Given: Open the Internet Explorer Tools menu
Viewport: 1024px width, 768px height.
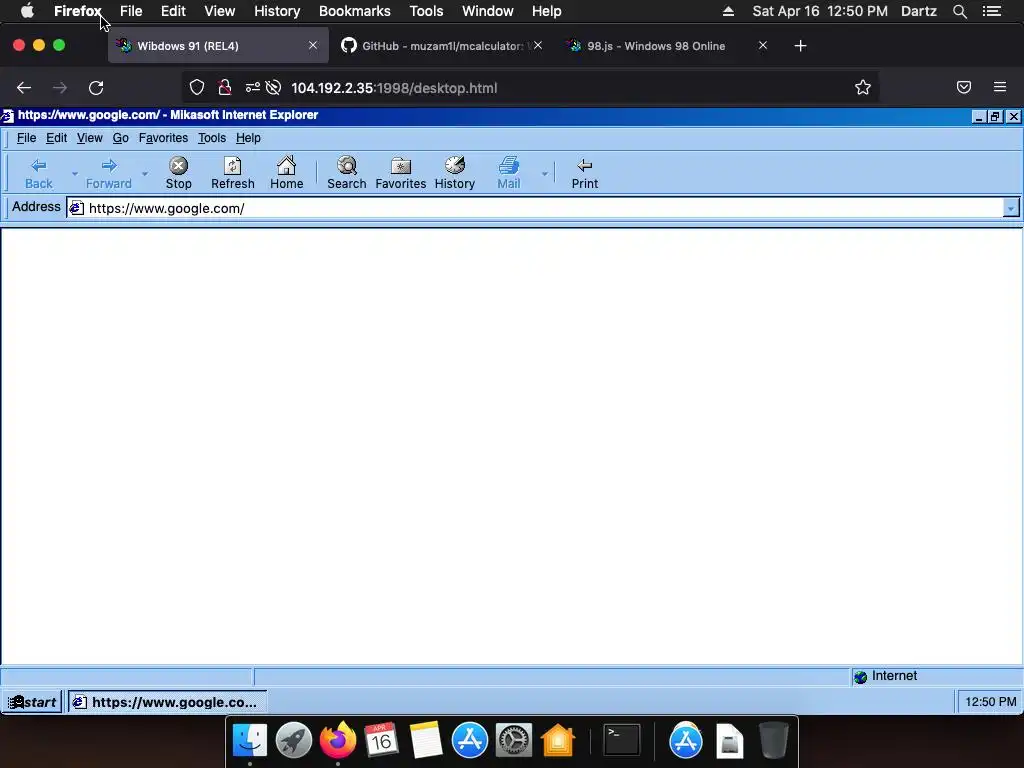Looking at the screenshot, I should [x=212, y=138].
